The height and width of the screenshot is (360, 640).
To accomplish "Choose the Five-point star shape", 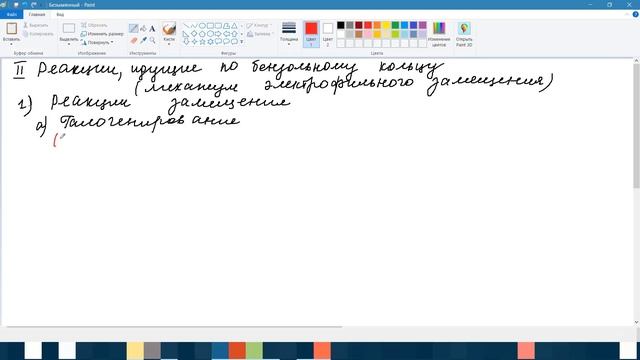I will tap(202, 42).
